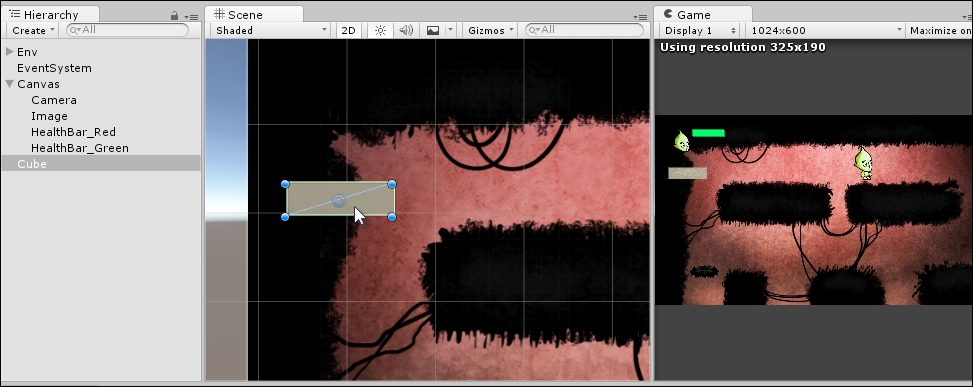973x387 pixels.
Task: Open the Display 1 dropdown
Action: [700, 30]
